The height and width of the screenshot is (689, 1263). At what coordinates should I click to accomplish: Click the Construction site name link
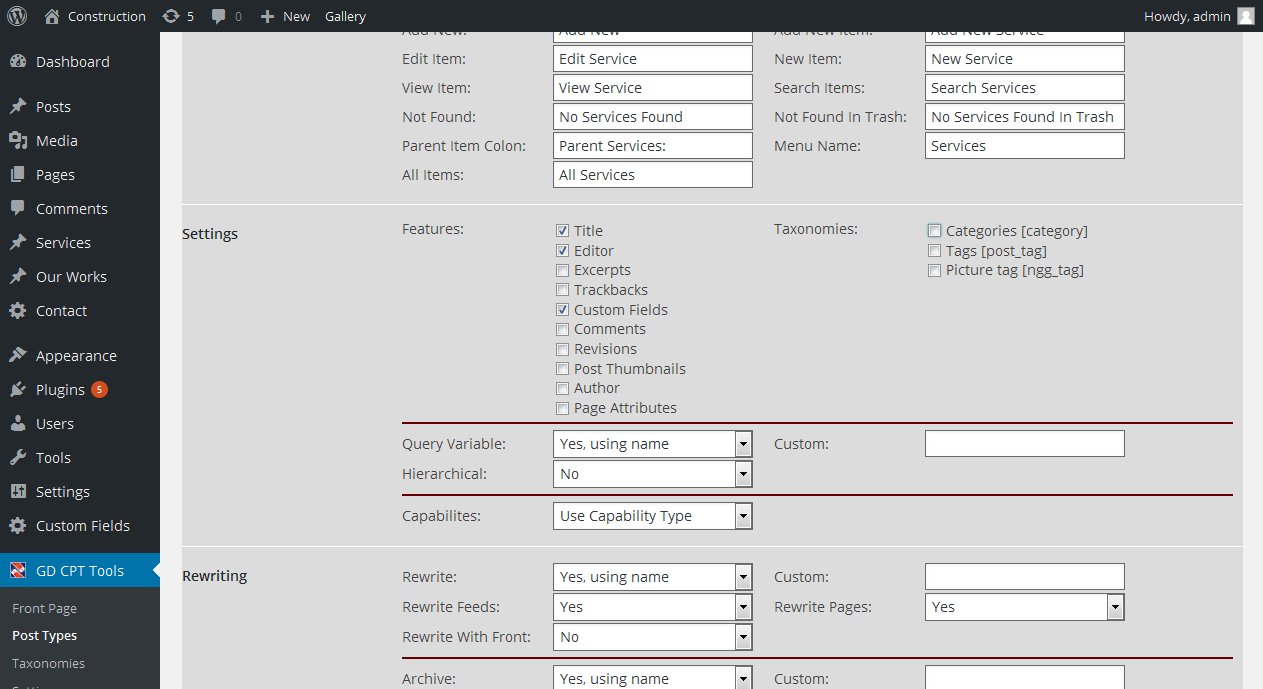coord(106,16)
